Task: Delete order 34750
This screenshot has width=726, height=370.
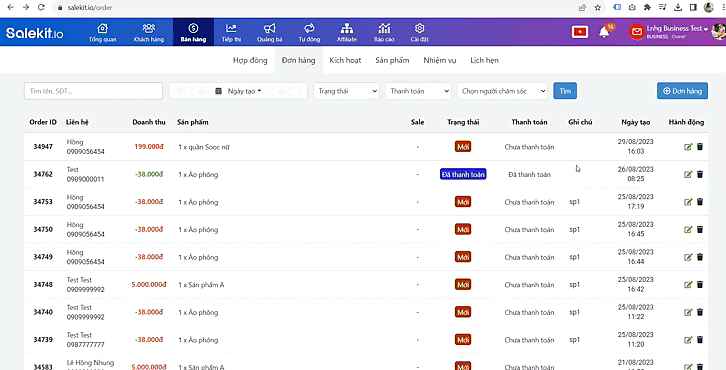Action: click(x=700, y=229)
